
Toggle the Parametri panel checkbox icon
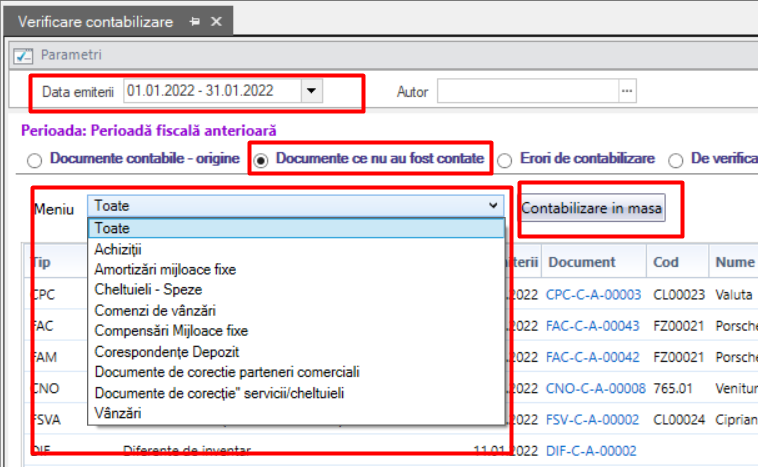click(x=23, y=56)
